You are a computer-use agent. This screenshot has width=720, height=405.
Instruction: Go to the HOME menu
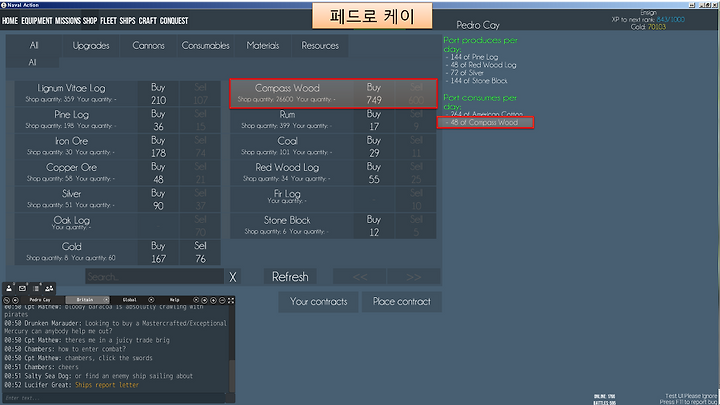(10, 21)
